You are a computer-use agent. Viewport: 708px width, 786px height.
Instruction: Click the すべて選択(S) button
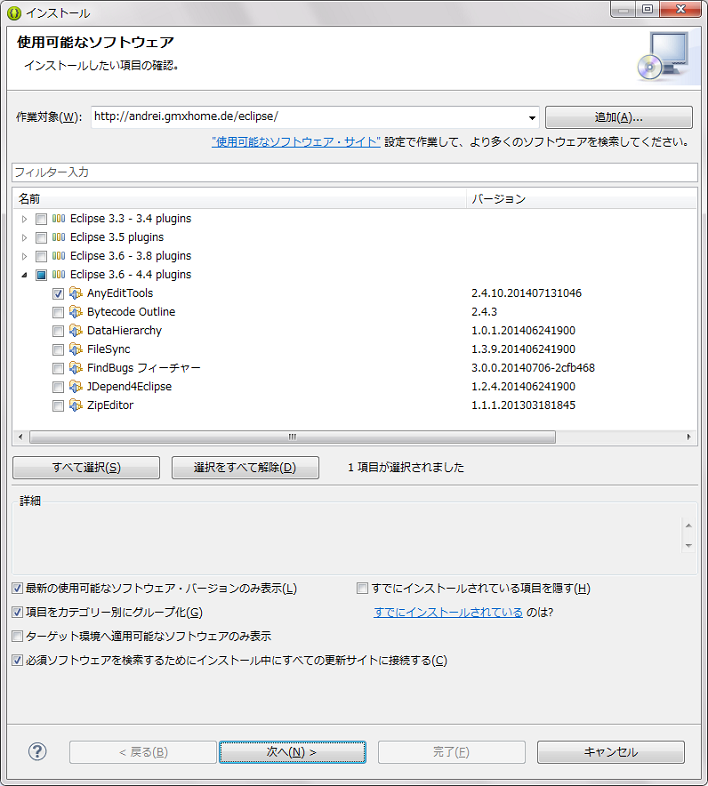(86, 467)
